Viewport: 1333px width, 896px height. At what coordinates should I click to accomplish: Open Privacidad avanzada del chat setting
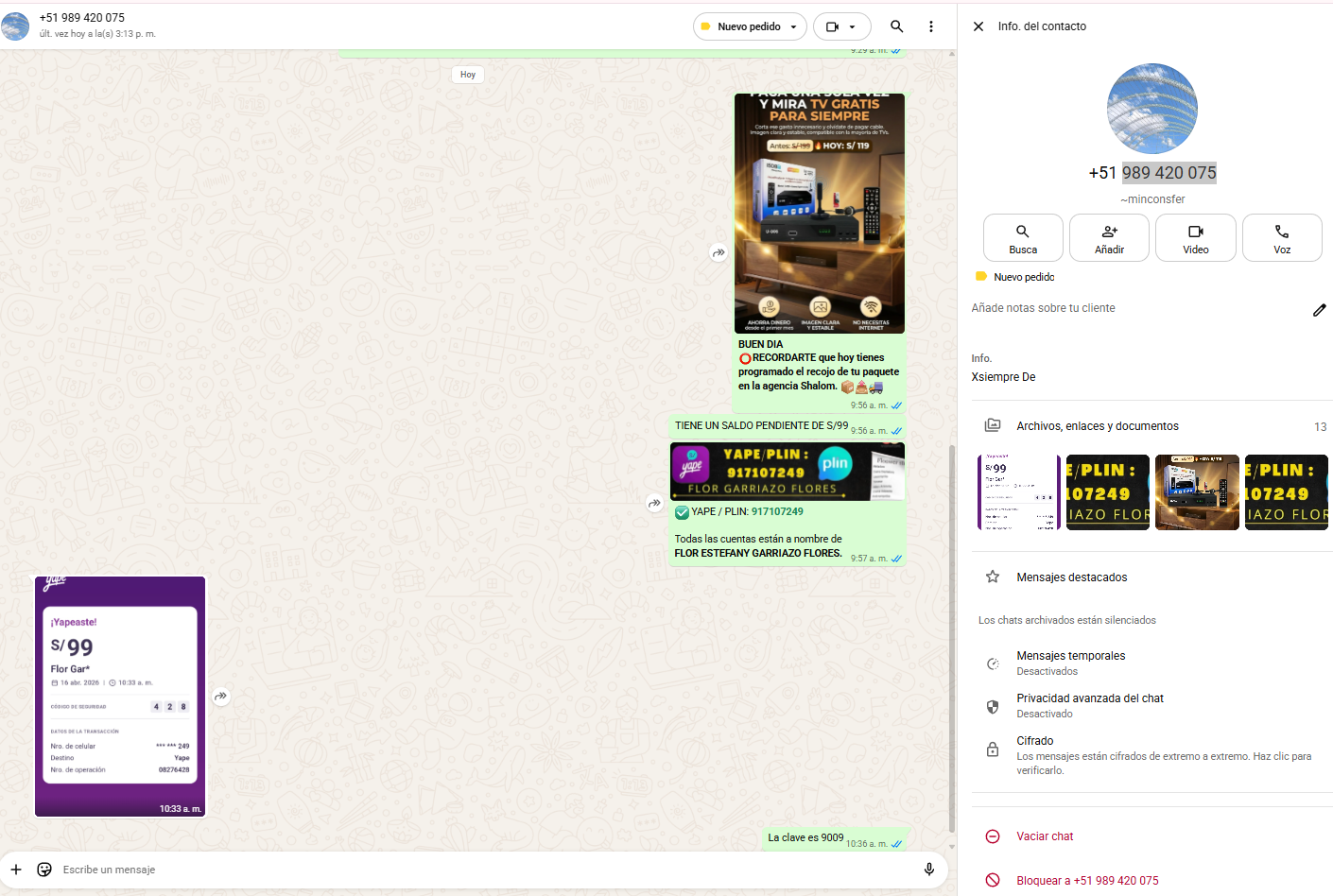click(x=1089, y=705)
